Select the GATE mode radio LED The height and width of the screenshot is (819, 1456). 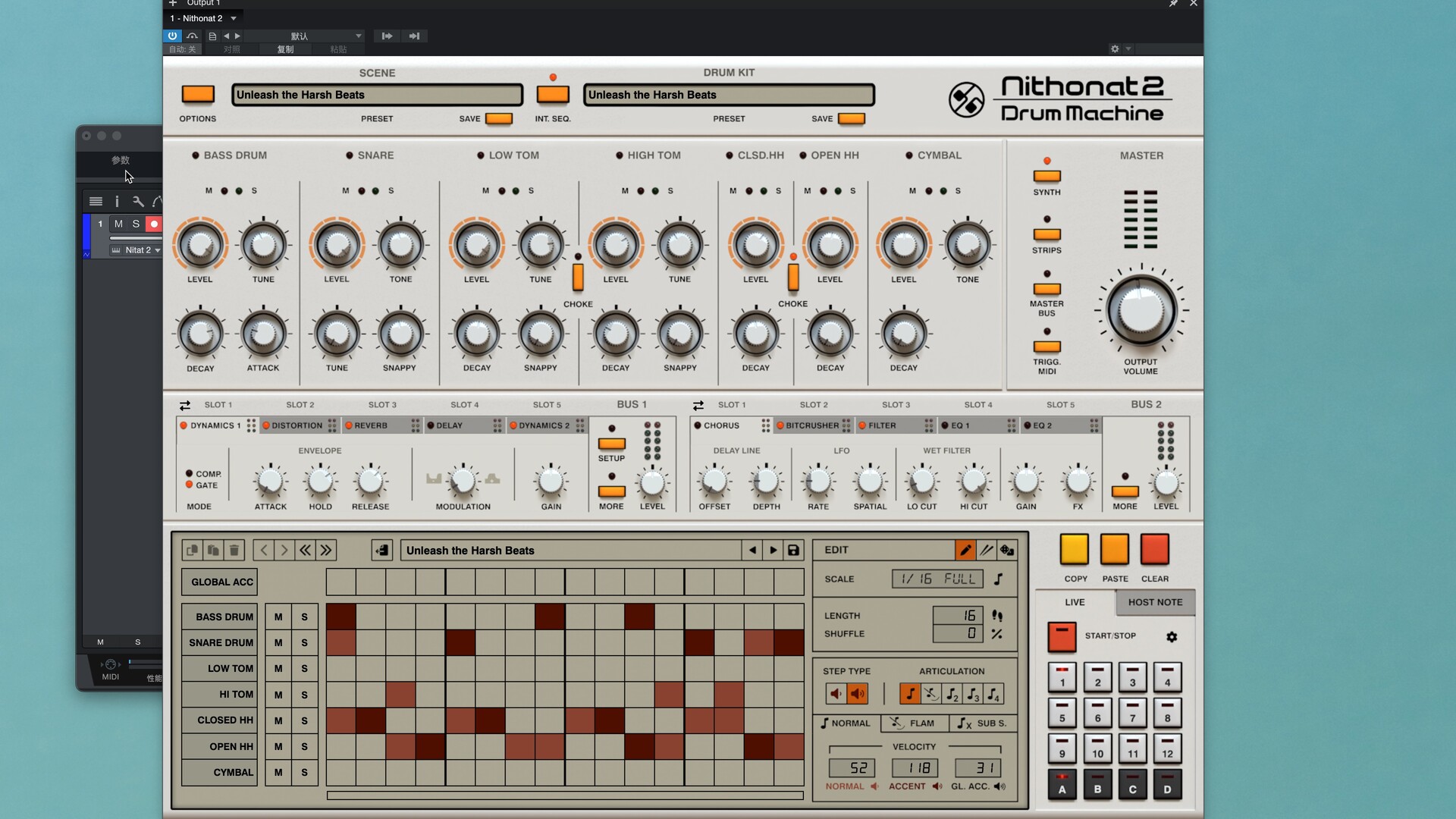pyautogui.click(x=189, y=485)
